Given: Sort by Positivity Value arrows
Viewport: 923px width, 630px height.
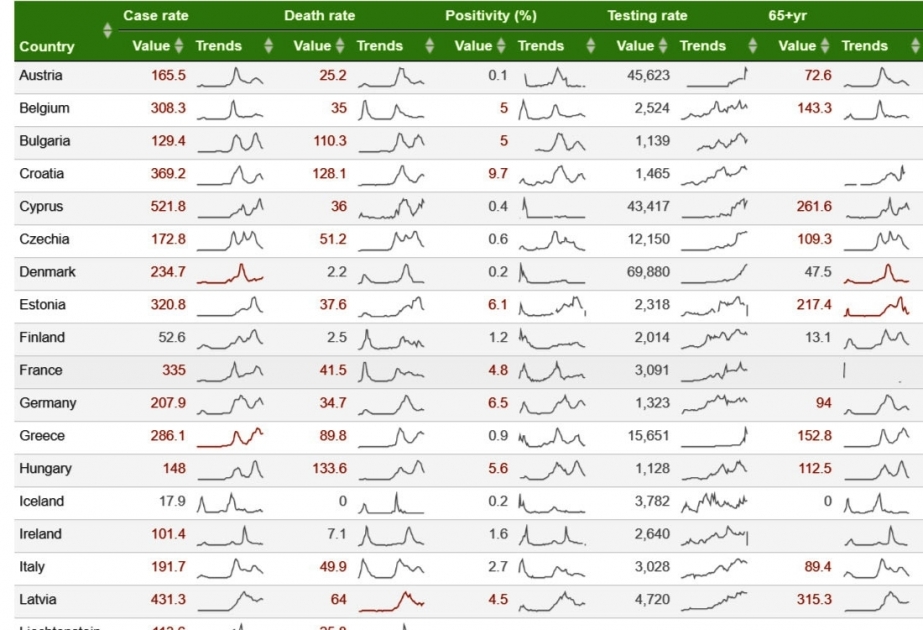Looking at the screenshot, I should click(x=502, y=46).
